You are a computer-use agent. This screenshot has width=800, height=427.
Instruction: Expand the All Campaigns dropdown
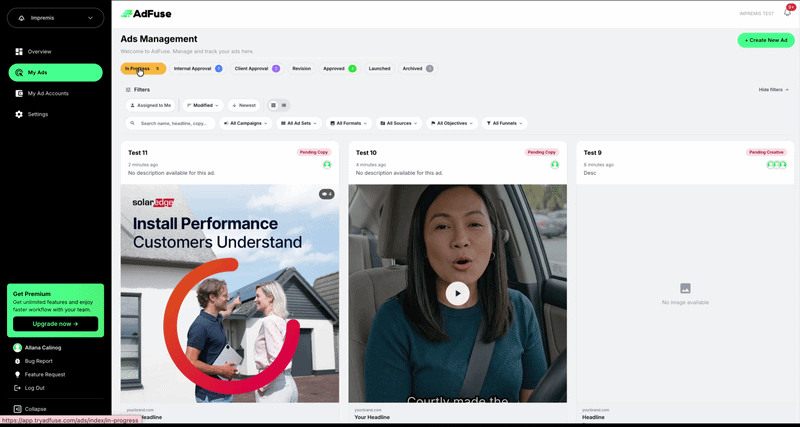[x=246, y=123]
